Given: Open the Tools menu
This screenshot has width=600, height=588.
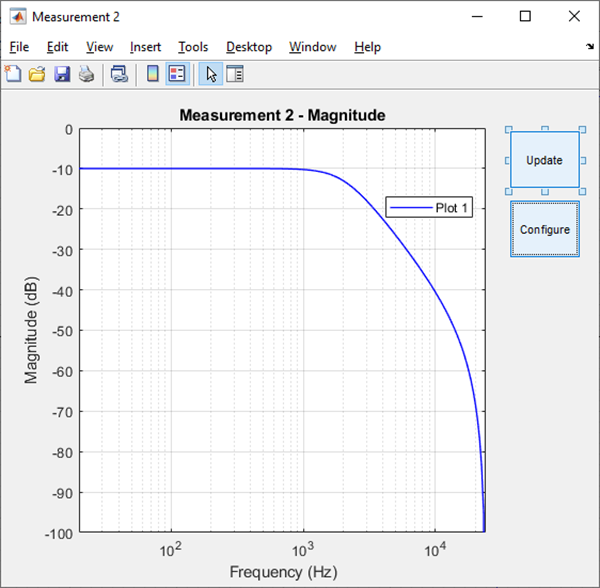Looking at the screenshot, I should (193, 47).
